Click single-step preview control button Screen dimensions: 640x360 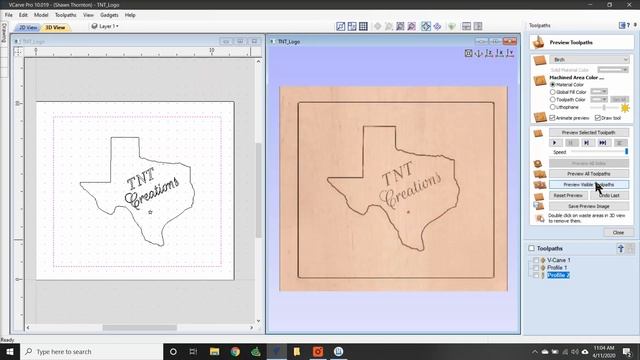pyautogui.click(x=586, y=143)
